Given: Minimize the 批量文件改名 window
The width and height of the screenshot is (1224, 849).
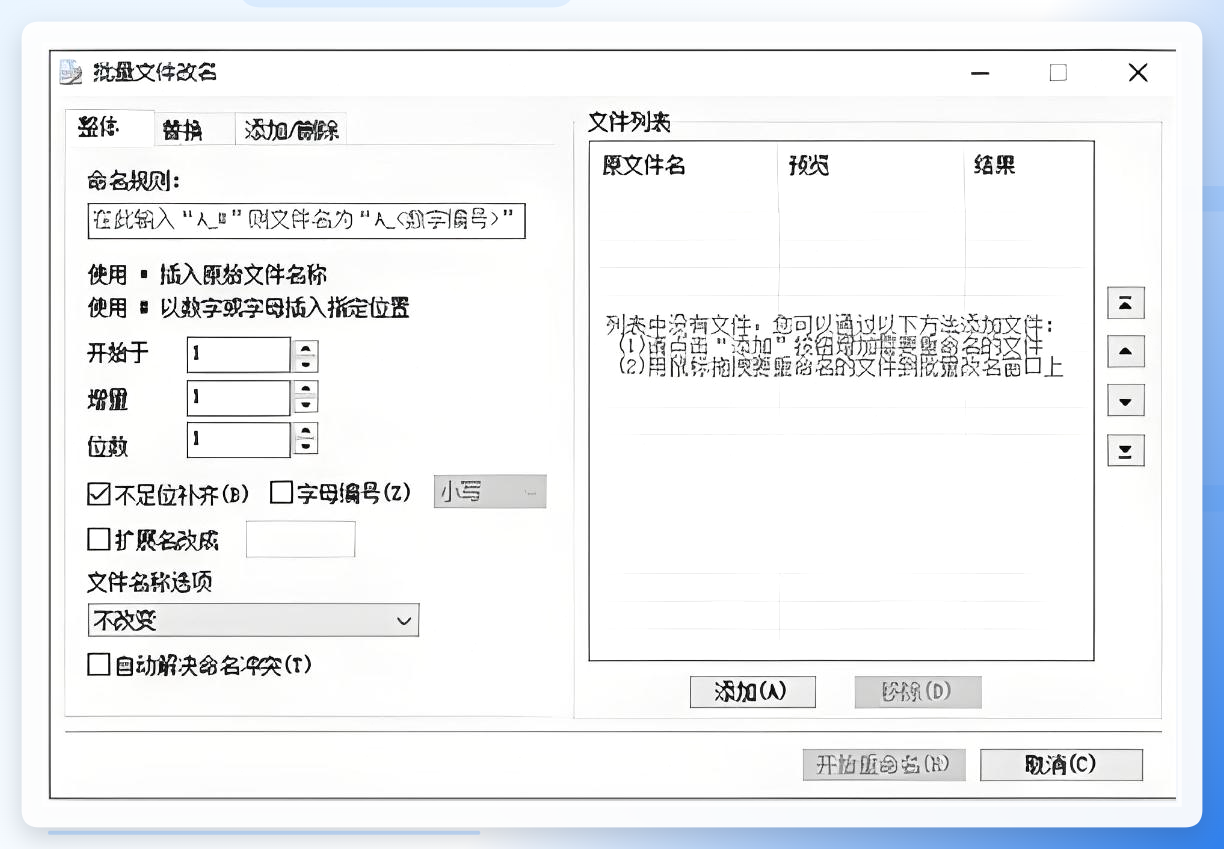Looking at the screenshot, I should click(980, 73).
